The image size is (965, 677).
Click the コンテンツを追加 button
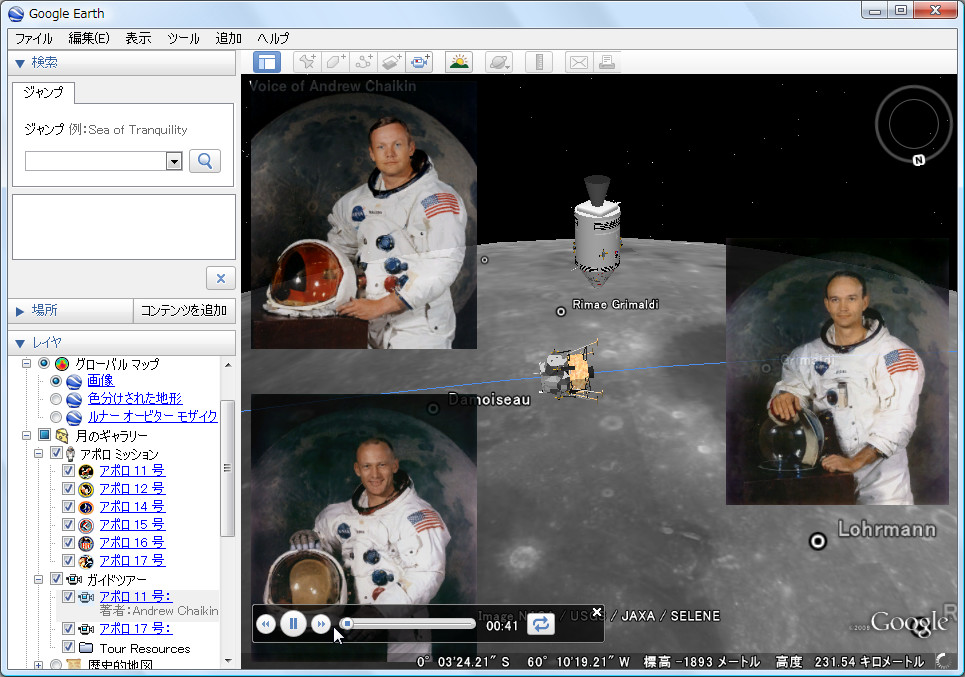pyautogui.click(x=184, y=311)
